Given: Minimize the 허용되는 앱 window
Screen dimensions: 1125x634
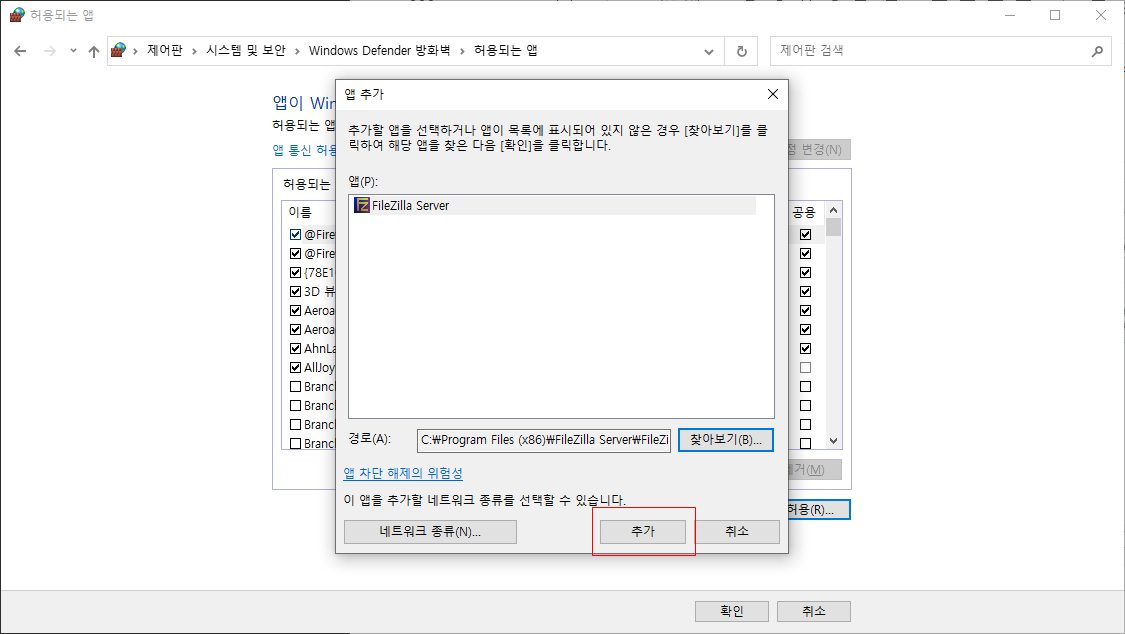Looking at the screenshot, I should pyautogui.click(x=1010, y=15).
